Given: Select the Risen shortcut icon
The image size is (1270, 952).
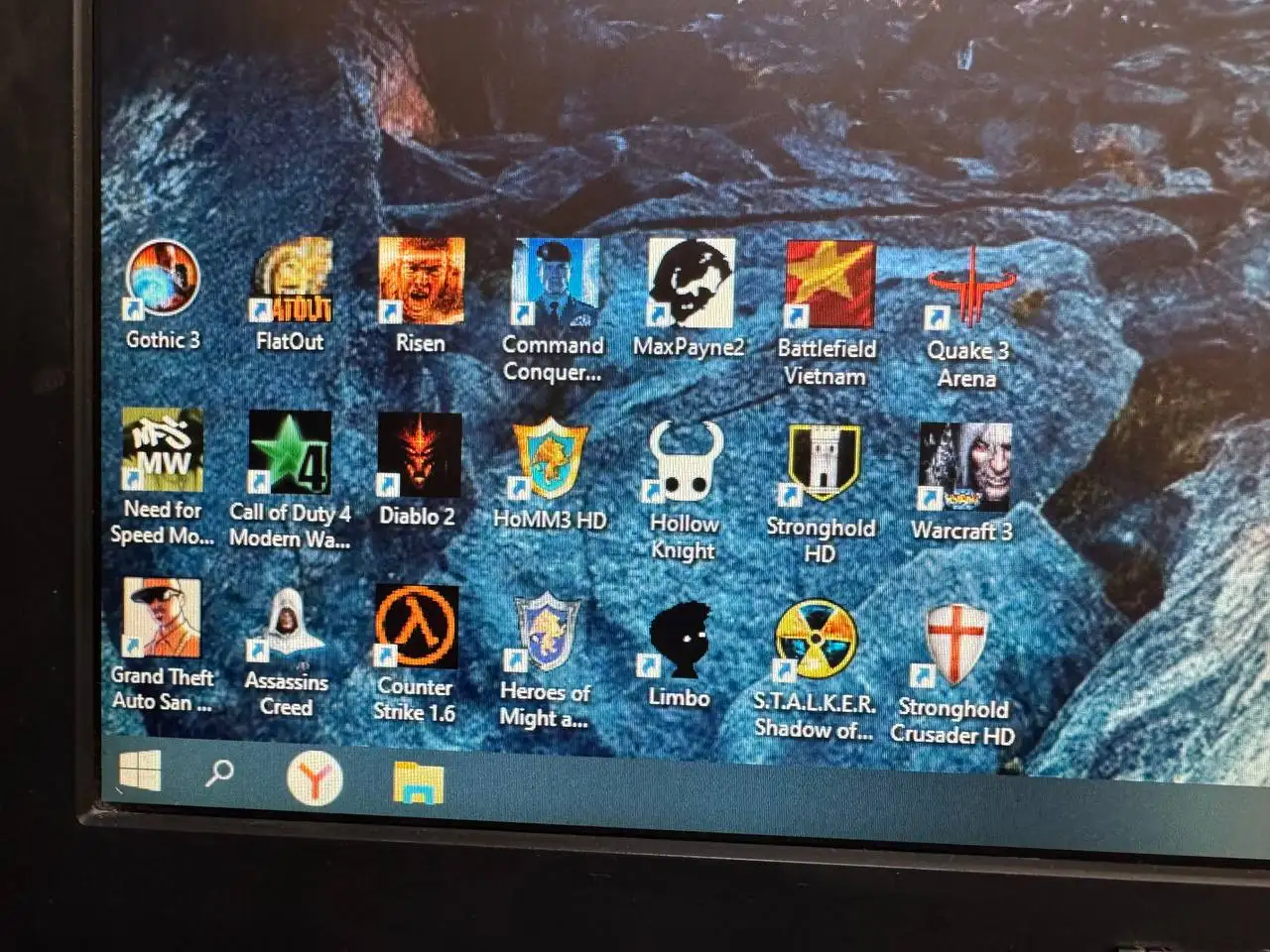Looking at the screenshot, I should 421,284.
